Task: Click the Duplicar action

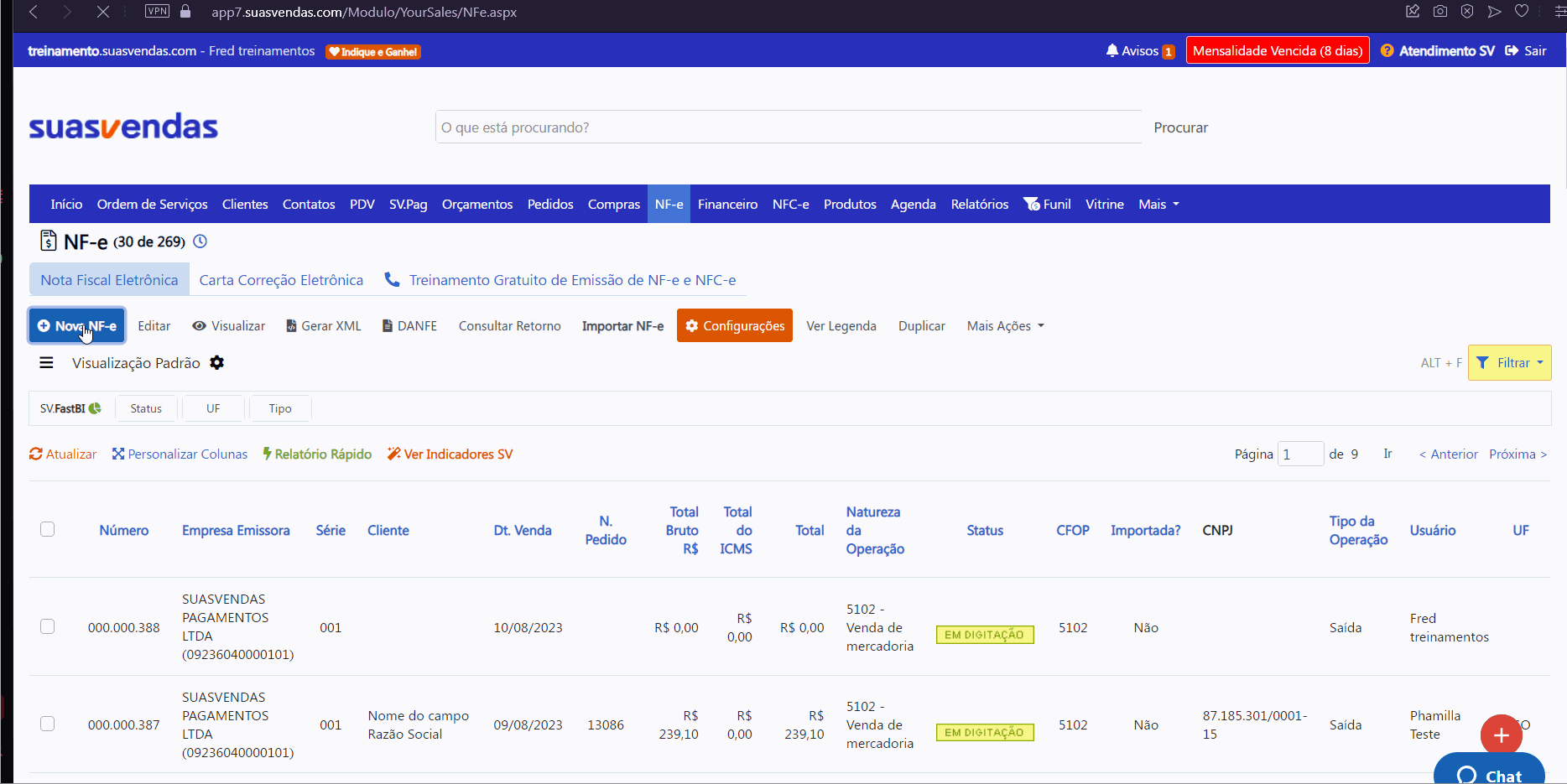Action: click(921, 325)
